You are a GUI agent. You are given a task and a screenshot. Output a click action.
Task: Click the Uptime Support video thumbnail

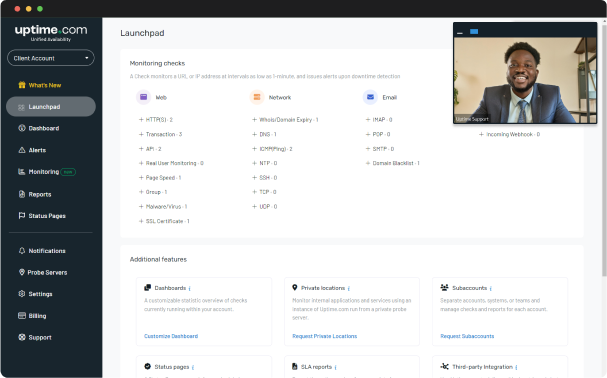pyautogui.click(x=525, y=81)
